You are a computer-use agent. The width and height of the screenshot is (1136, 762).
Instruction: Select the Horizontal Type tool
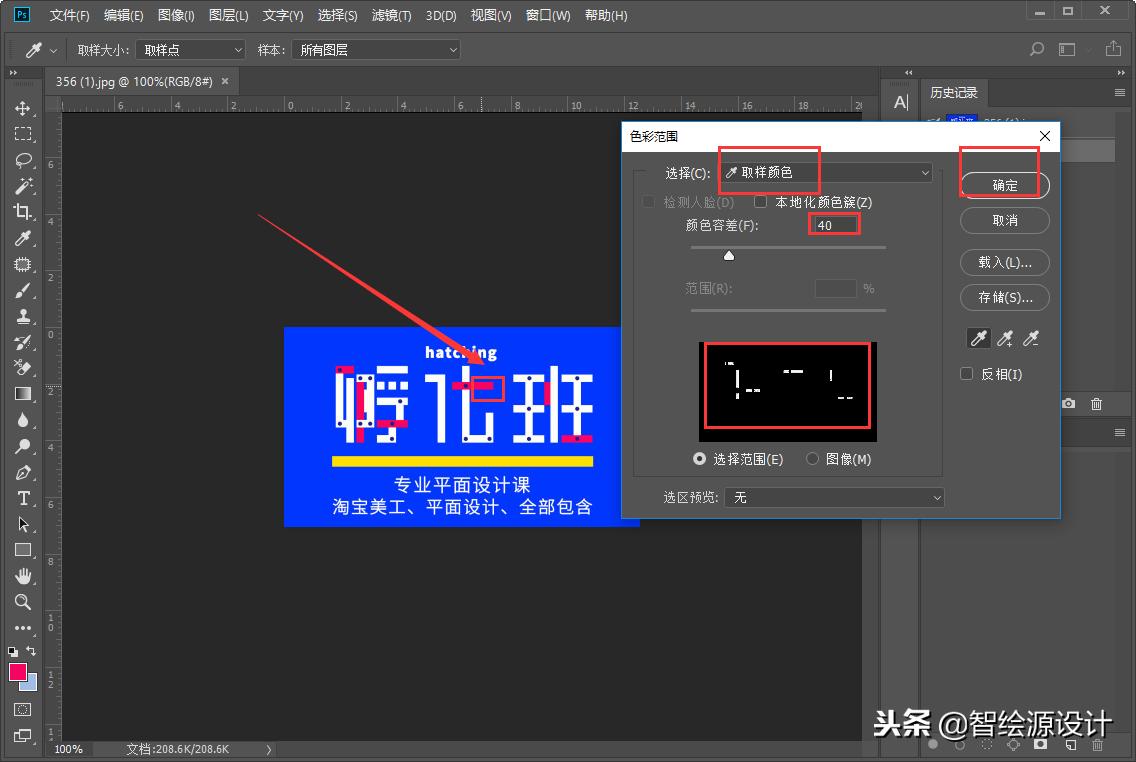pyautogui.click(x=23, y=498)
